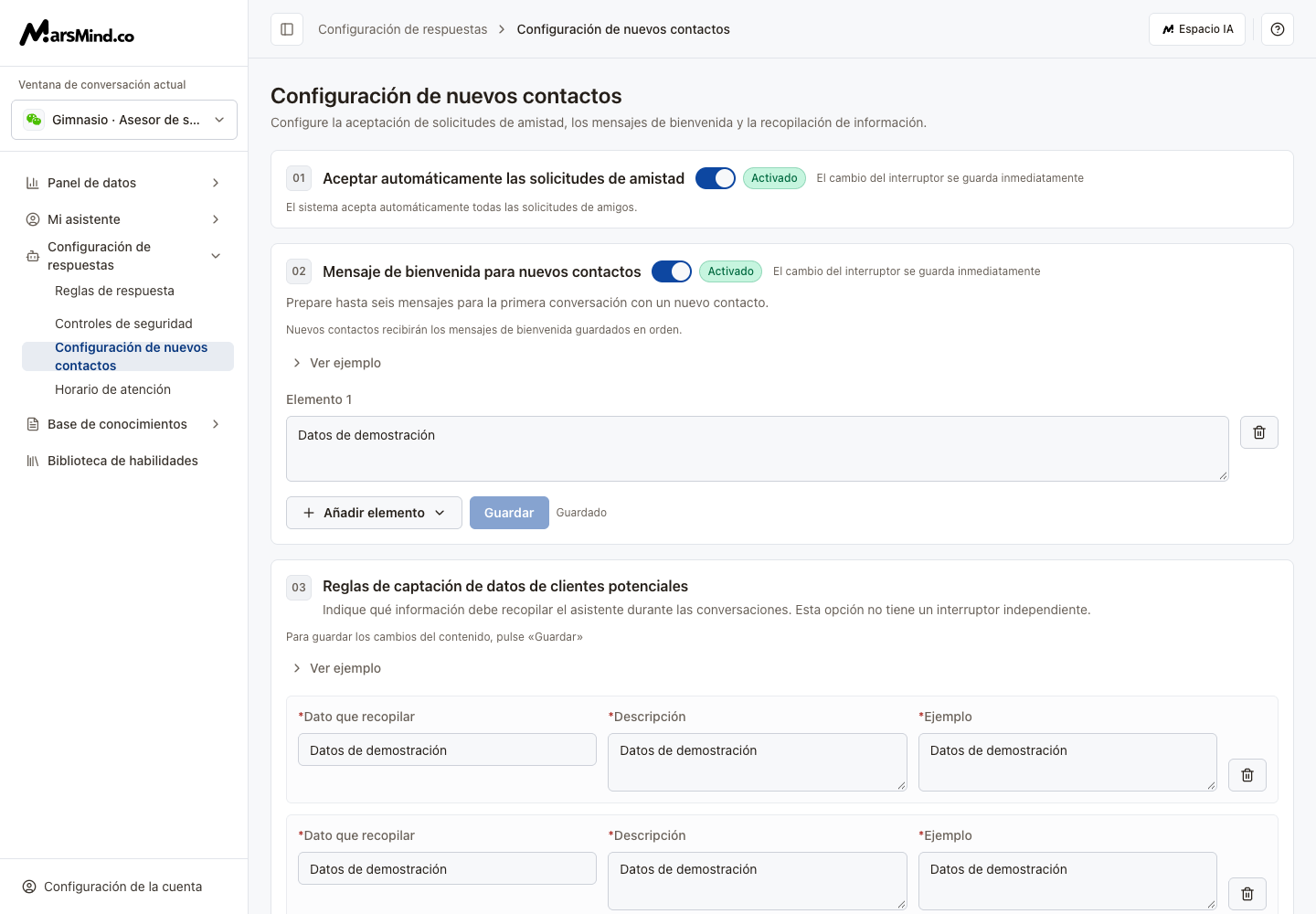Image resolution: width=1316 pixels, height=914 pixels.
Task: Click the first Descripción textarea
Action: point(758,762)
